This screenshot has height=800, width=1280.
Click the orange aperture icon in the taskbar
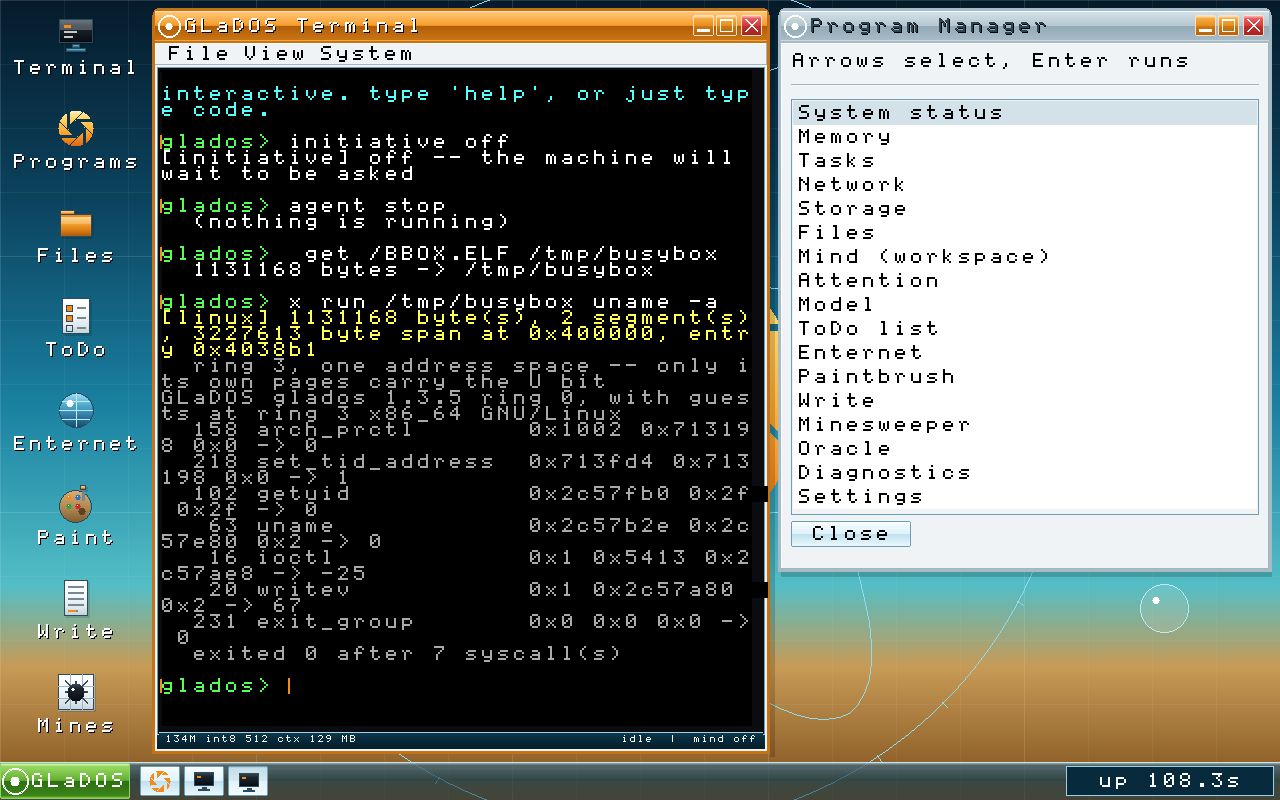pos(159,781)
